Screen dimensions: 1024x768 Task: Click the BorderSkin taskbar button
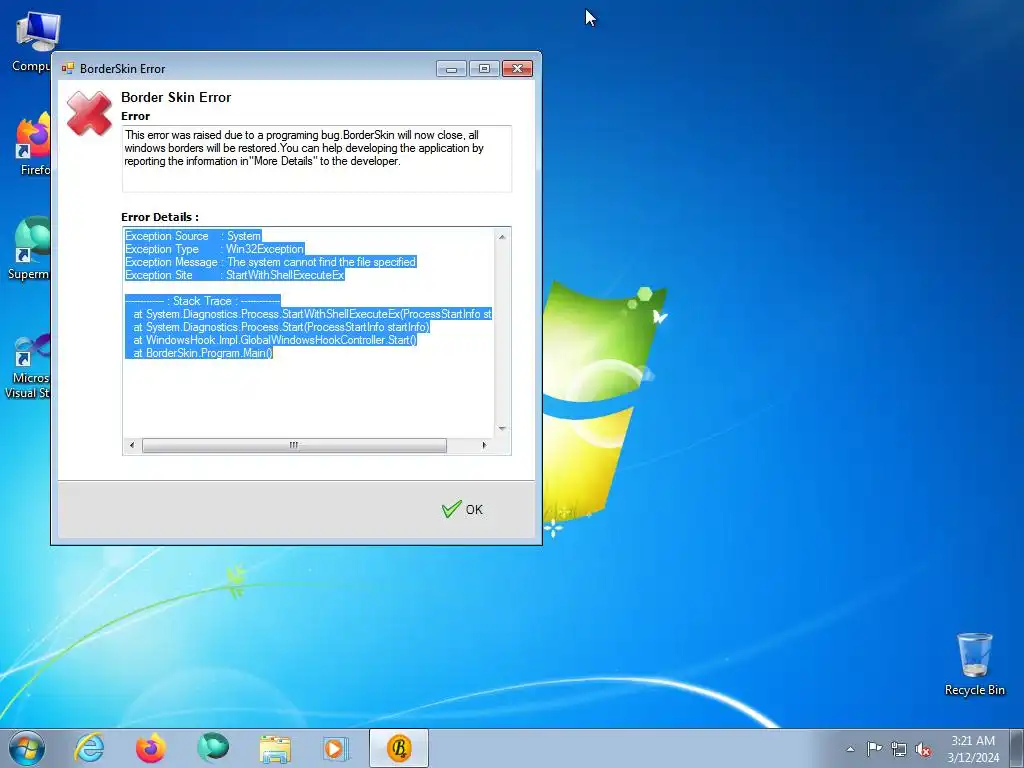(399, 748)
